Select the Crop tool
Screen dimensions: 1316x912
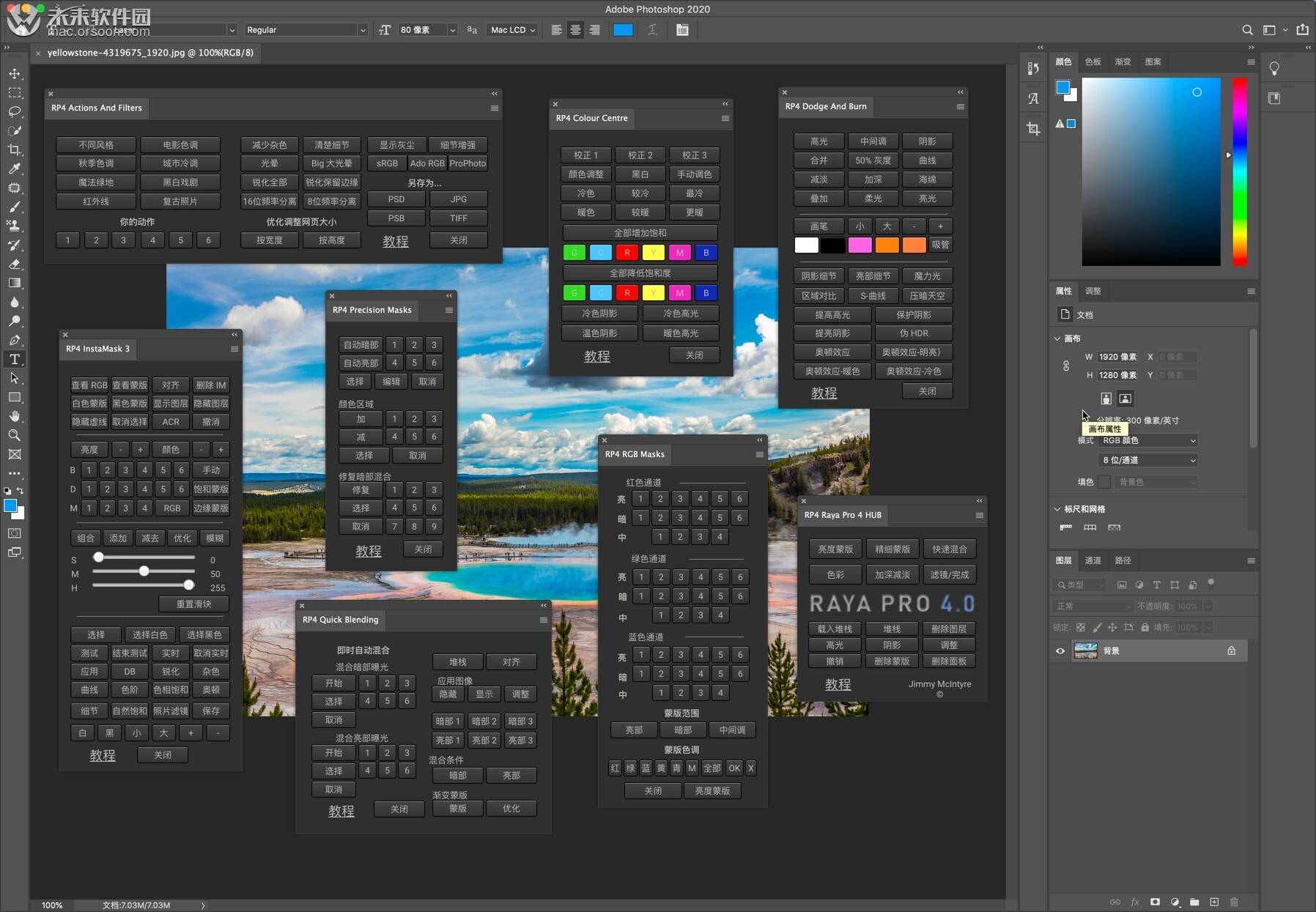pos(15,150)
